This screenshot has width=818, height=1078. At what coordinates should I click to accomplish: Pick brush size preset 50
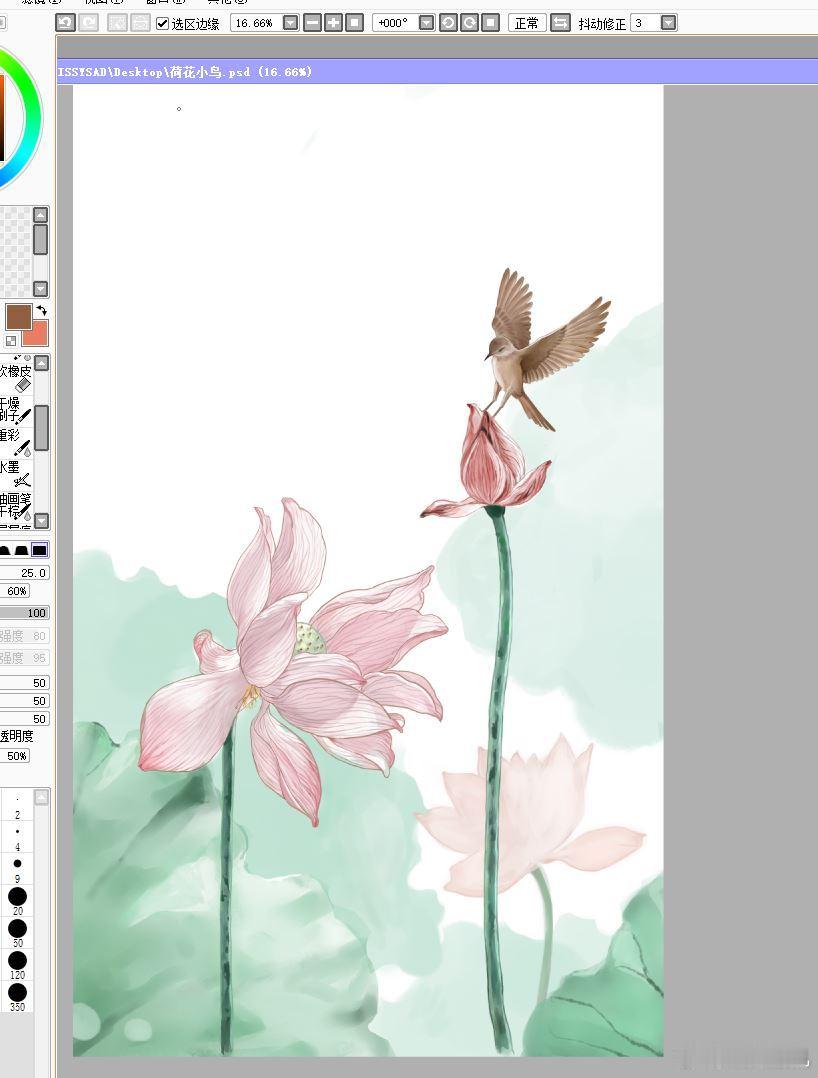coord(17,934)
